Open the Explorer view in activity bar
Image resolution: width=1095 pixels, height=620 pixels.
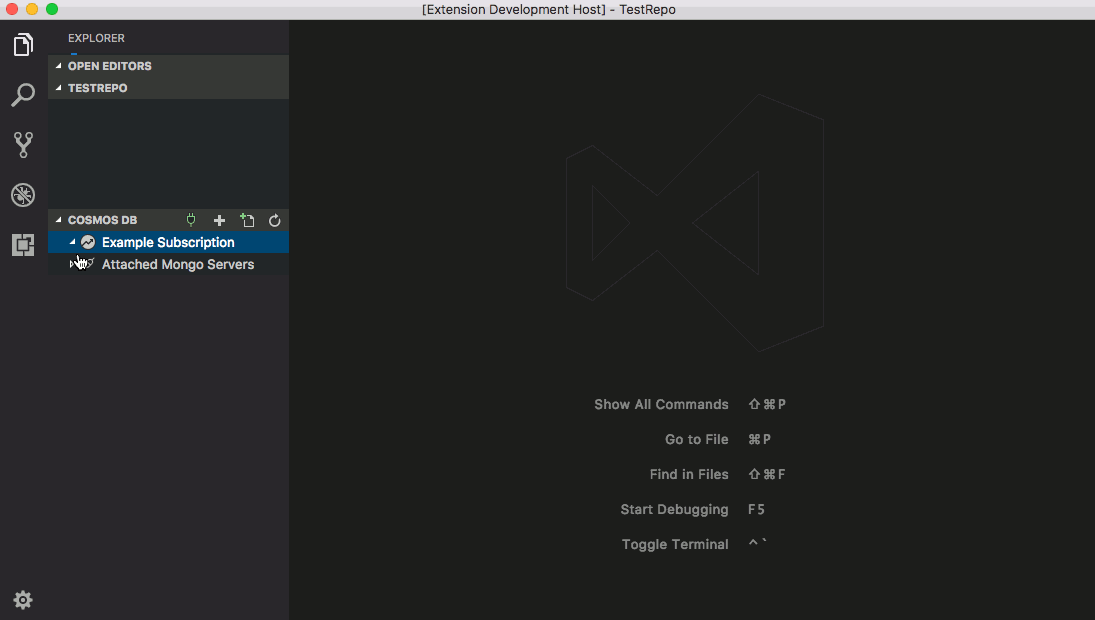pyautogui.click(x=23, y=45)
